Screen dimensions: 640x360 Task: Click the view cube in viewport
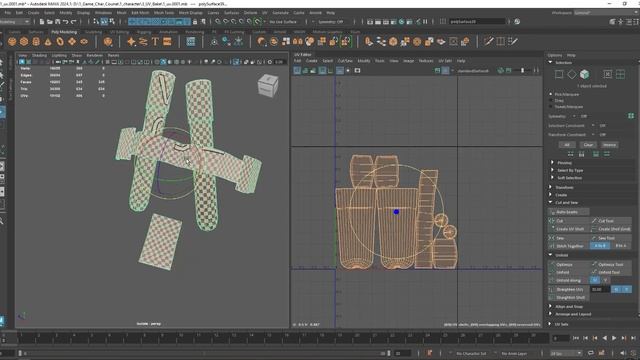[x=268, y=85]
